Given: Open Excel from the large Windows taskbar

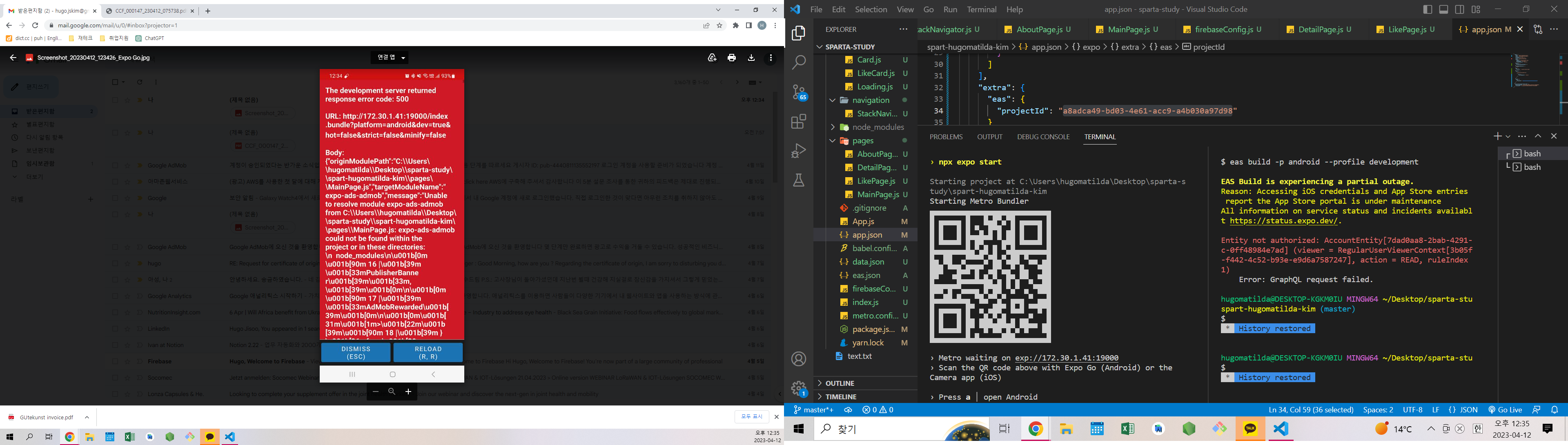Looking at the screenshot, I should pyautogui.click(x=1127, y=429).
